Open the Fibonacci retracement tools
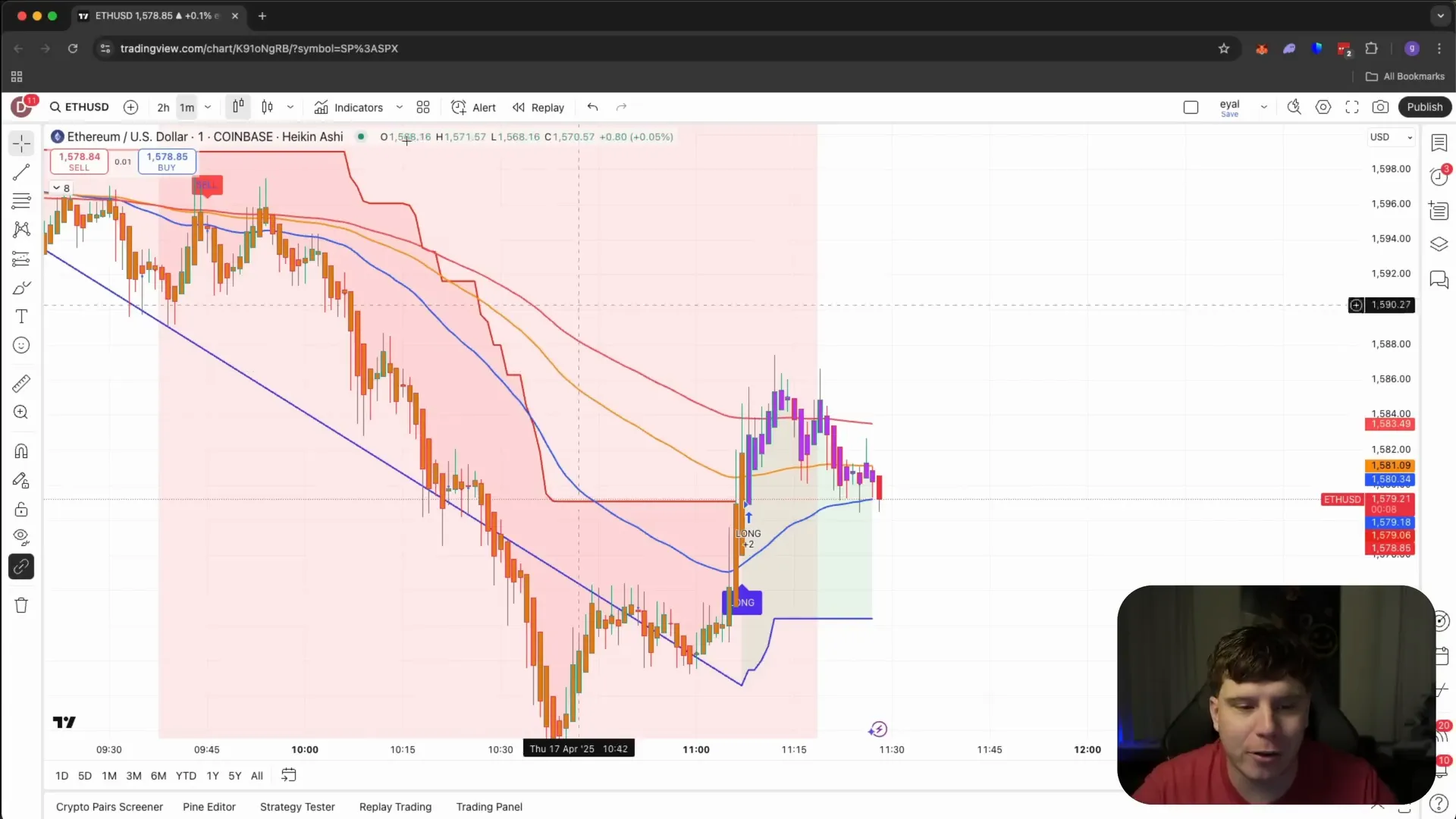 click(x=21, y=201)
